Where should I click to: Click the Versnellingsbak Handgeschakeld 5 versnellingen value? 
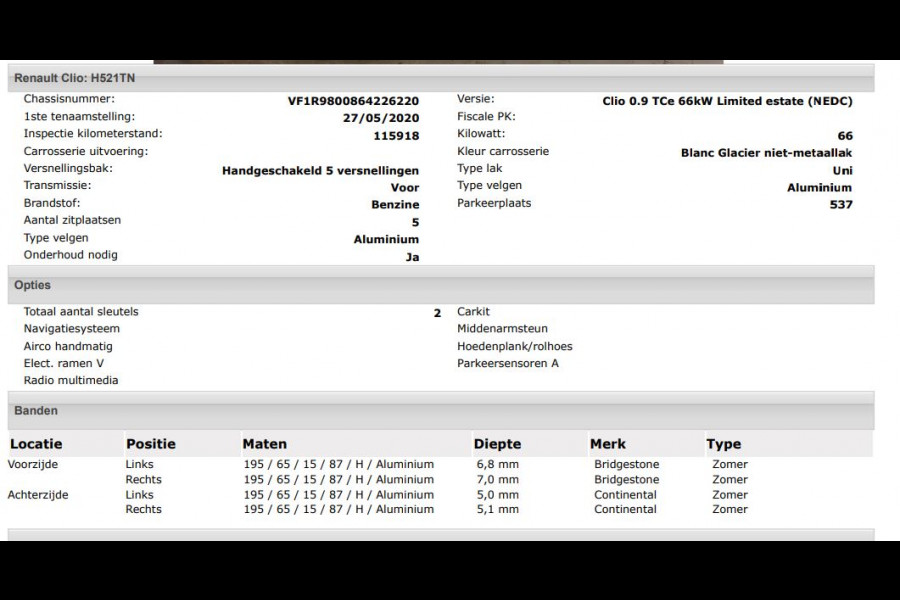[x=322, y=169]
